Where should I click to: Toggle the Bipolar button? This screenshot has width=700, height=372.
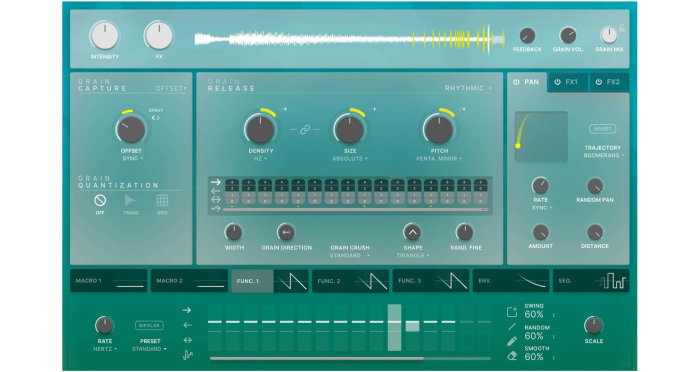[149, 326]
